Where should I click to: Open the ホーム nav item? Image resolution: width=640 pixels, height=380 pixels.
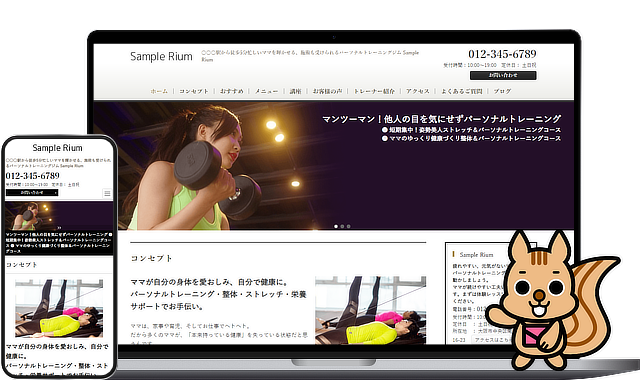(159, 91)
